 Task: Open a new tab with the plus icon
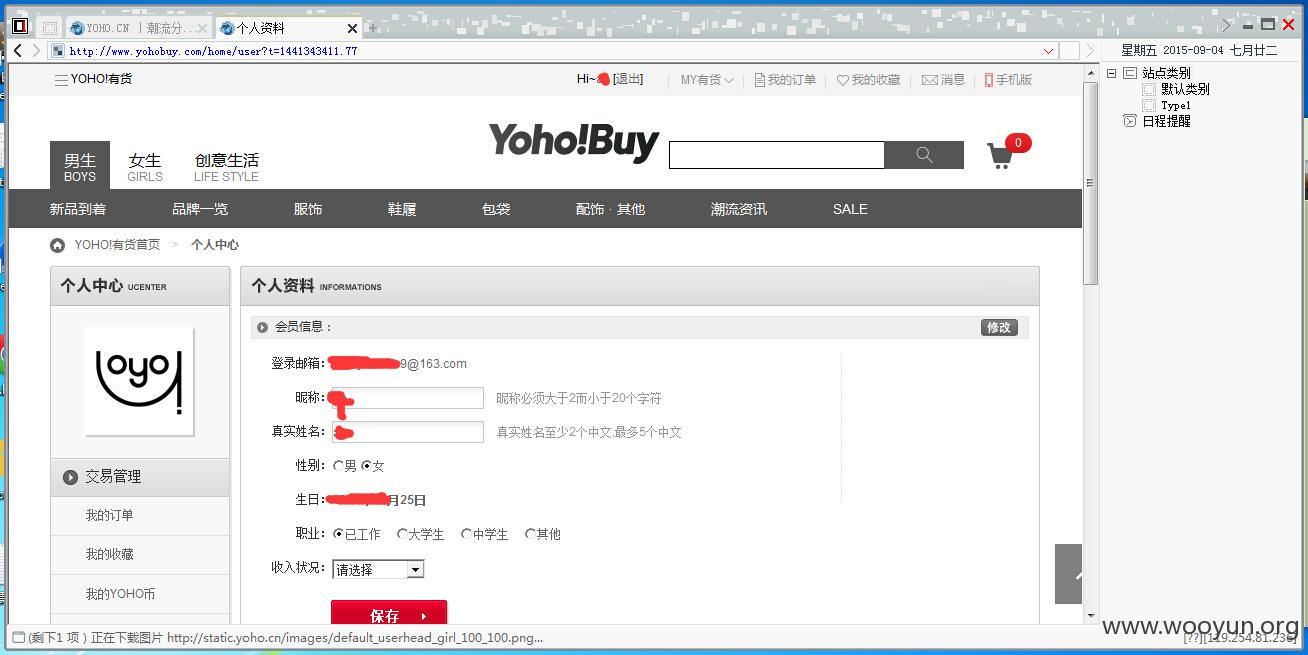tap(373, 28)
